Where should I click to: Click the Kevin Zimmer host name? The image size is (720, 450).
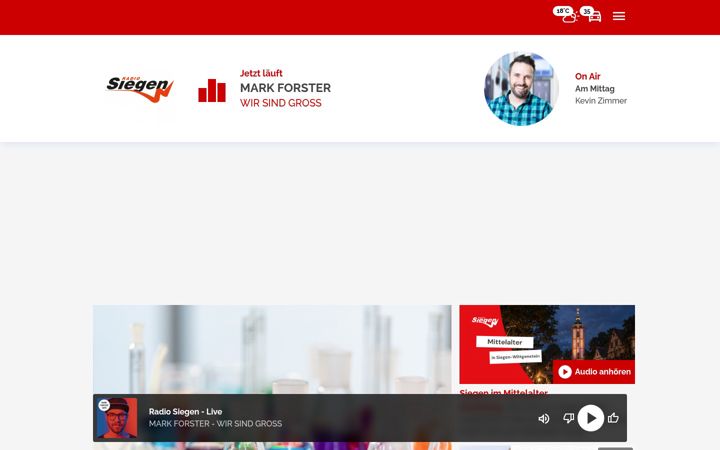click(x=601, y=101)
